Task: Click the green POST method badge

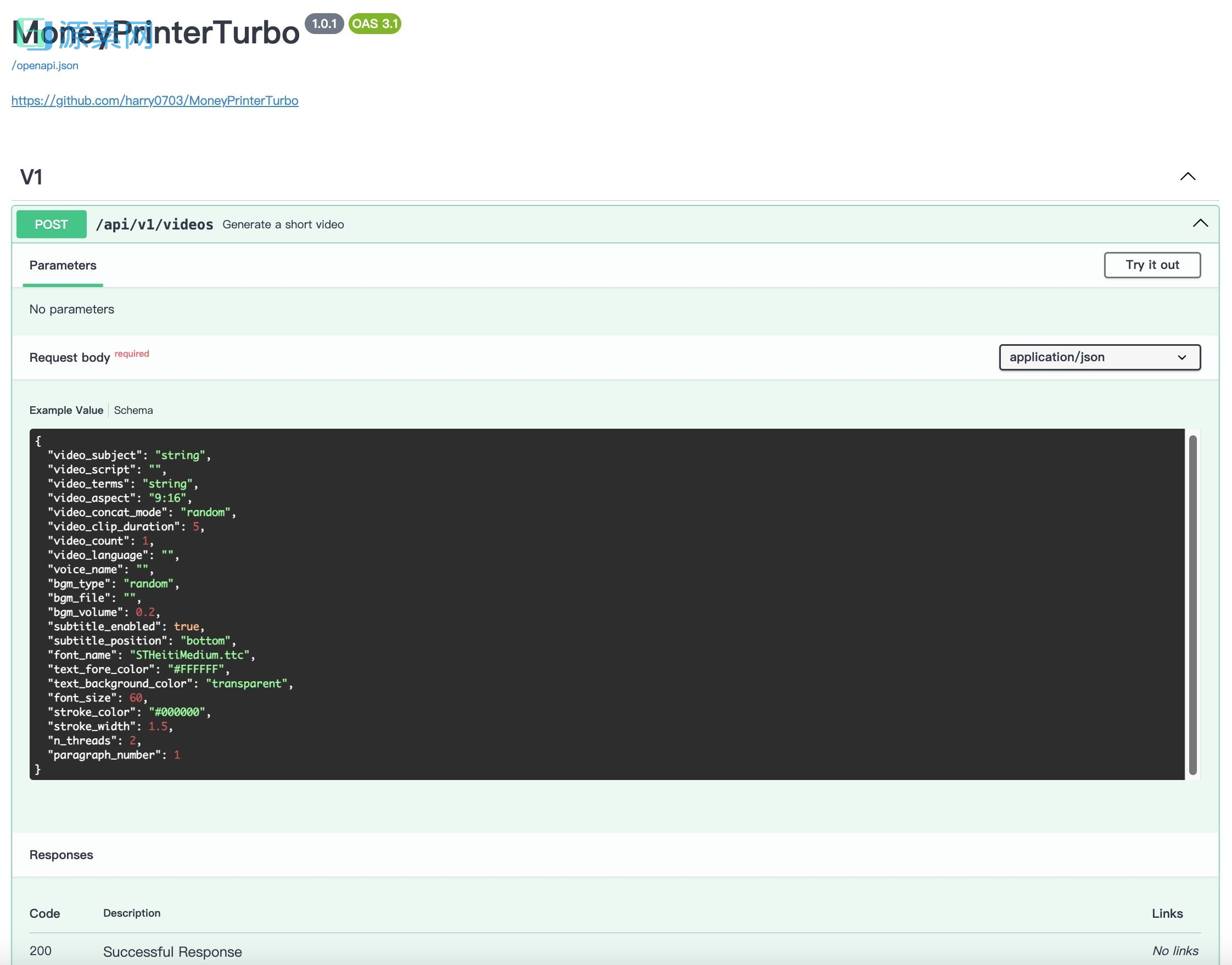Action: (52, 225)
